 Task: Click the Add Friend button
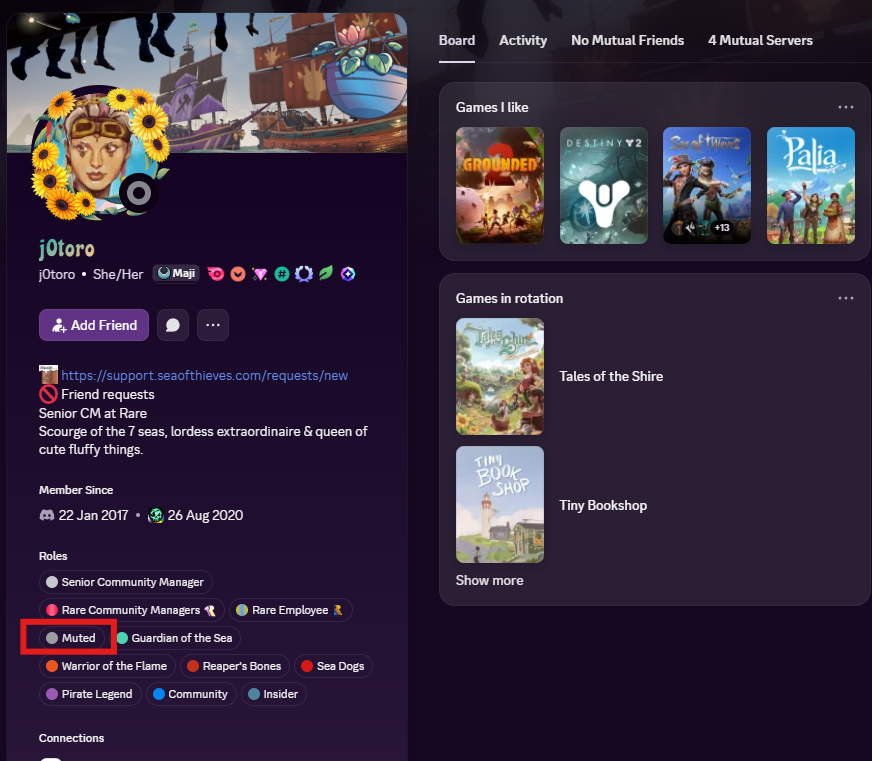(94, 325)
